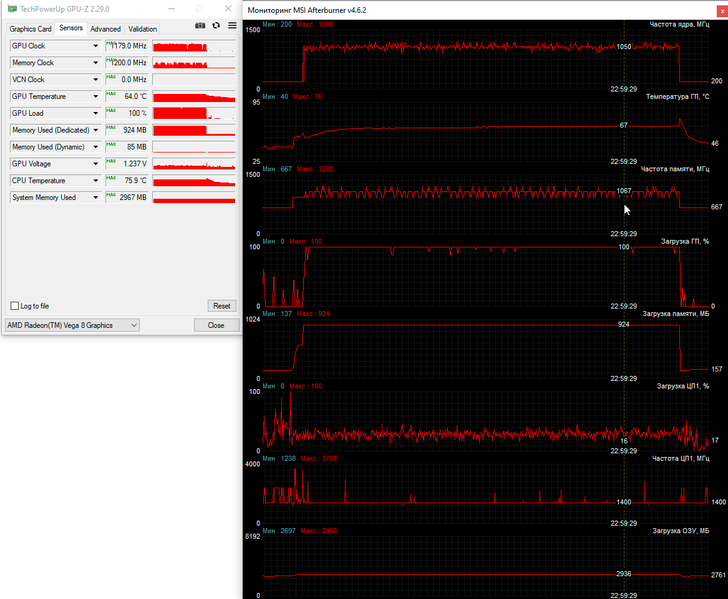Switch to the Graphics Card tab
728x599 pixels.
30,29
